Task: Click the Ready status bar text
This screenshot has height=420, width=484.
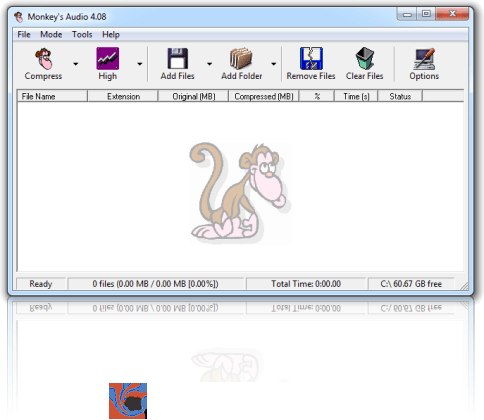Action: (41, 284)
